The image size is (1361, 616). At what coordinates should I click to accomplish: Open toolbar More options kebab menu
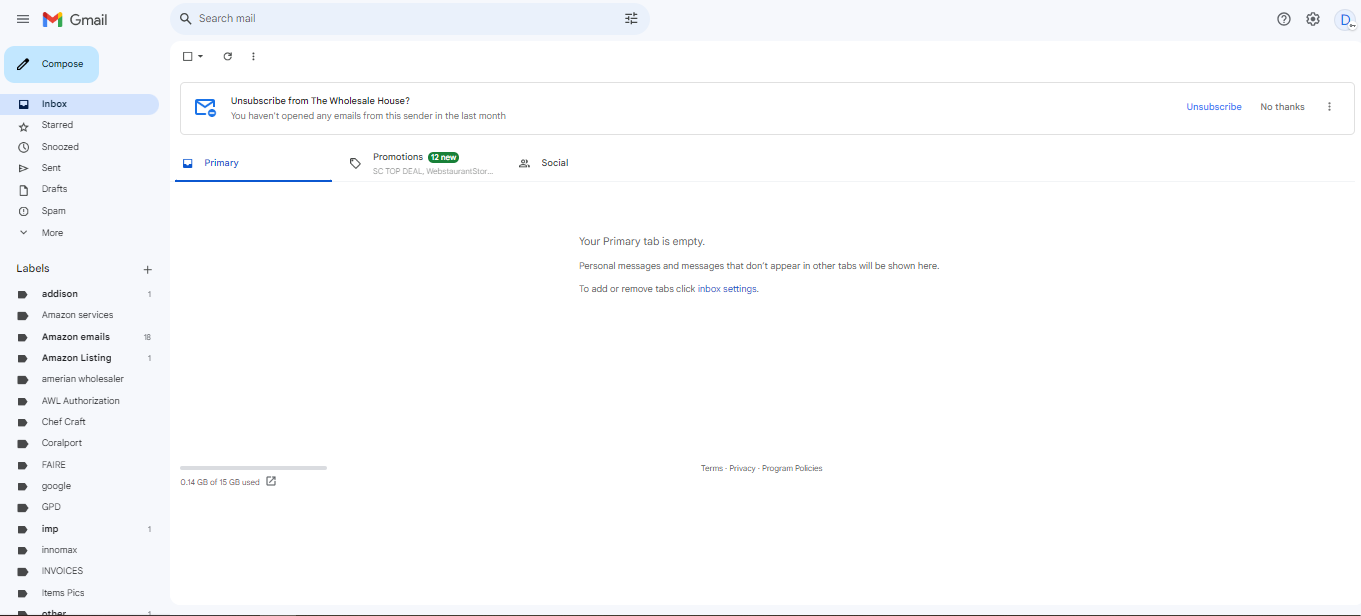tap(253, 56)
